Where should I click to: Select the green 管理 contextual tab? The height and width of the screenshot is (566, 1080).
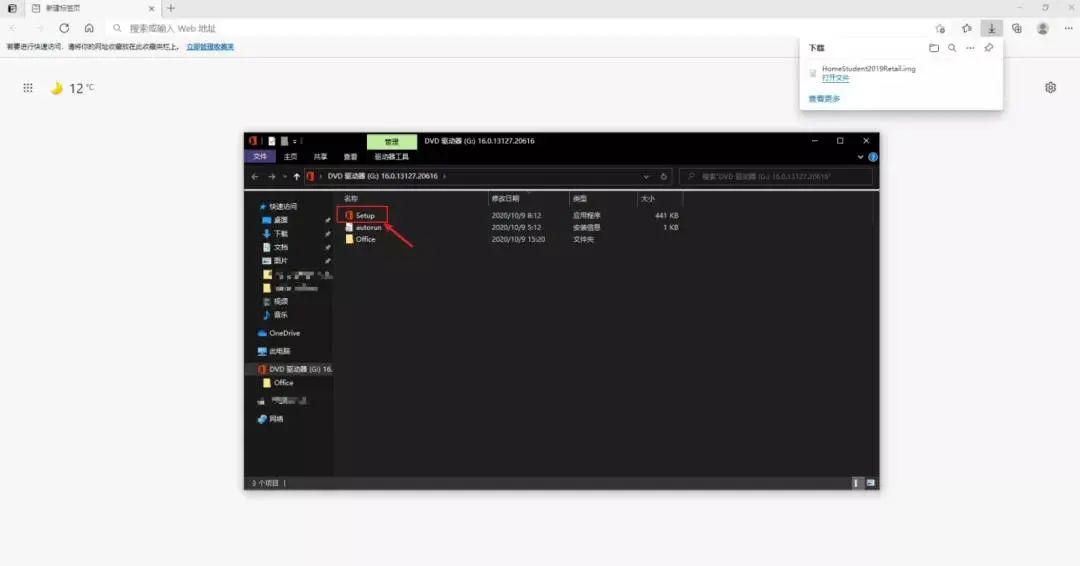pyautogui.click(x=392, y=141)
